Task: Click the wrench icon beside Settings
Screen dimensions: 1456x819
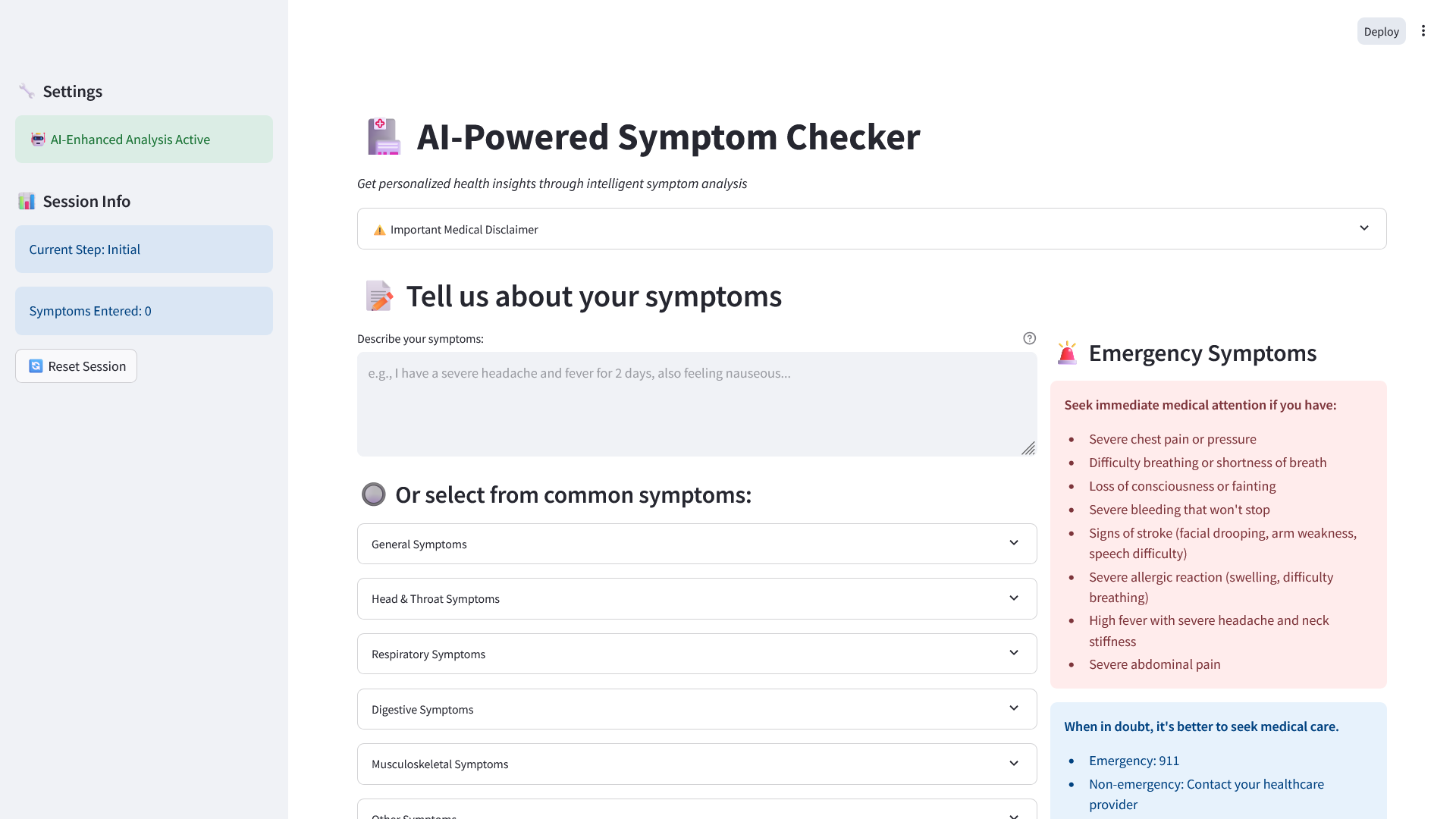Action: 27,91
